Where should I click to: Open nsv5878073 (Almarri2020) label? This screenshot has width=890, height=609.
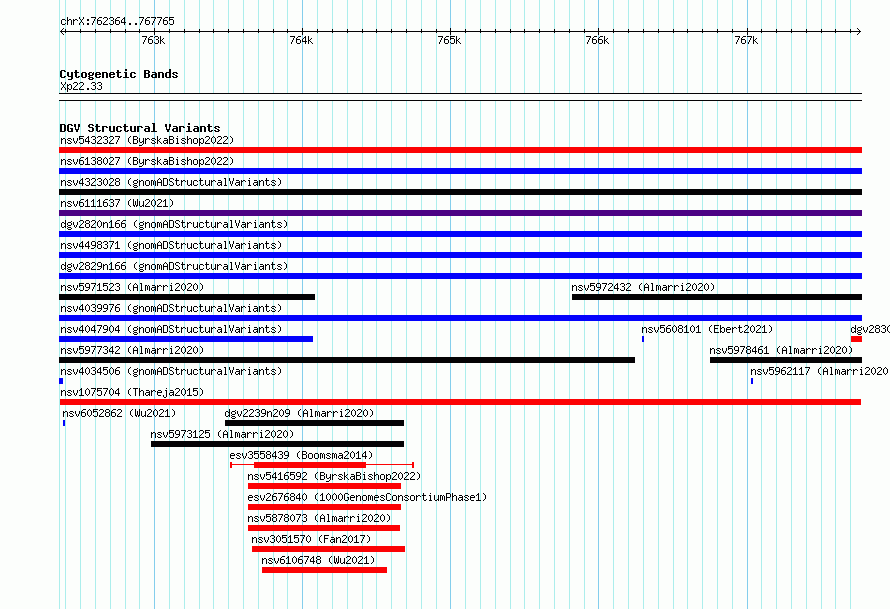[319, 518]
